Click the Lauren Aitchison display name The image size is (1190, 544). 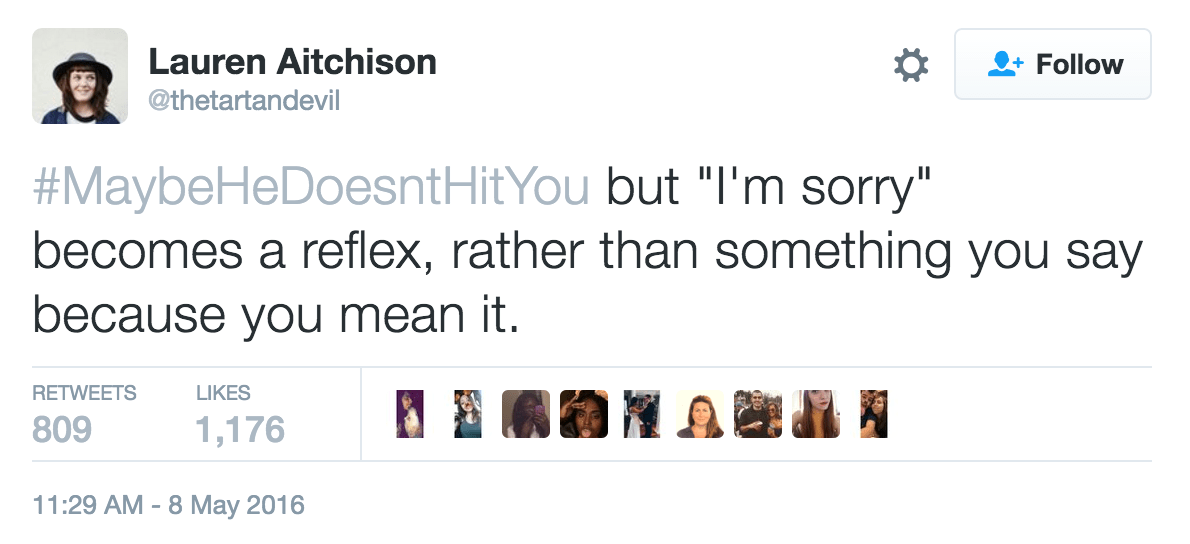[x=292, y=63]
